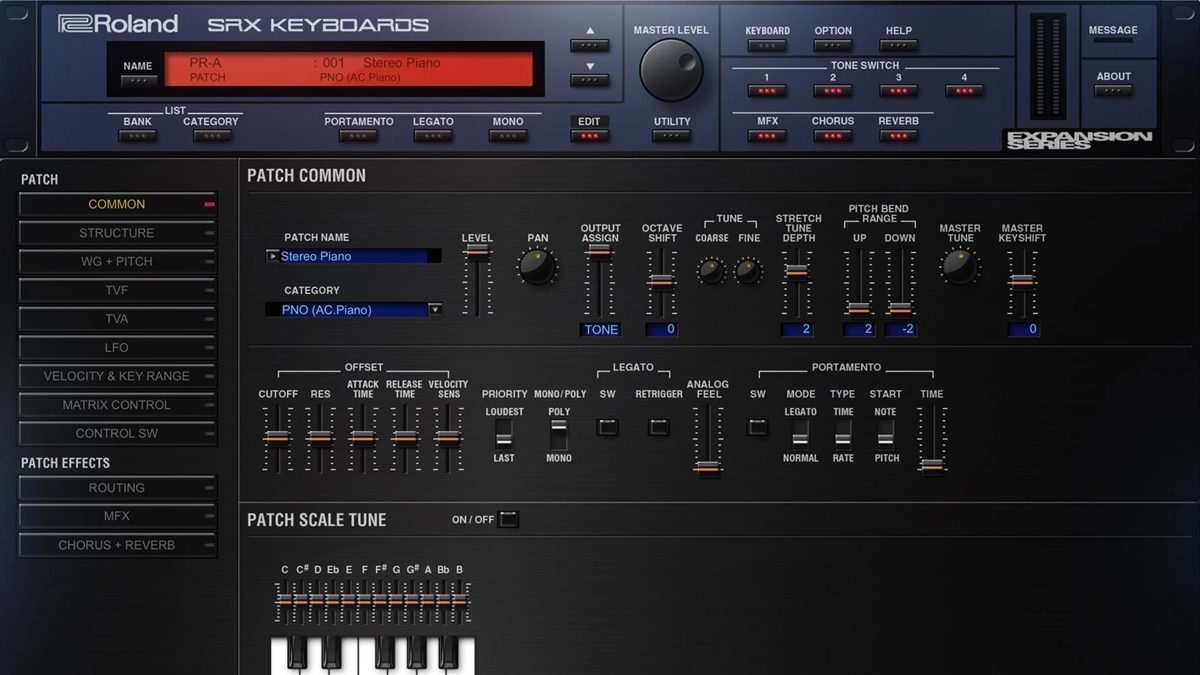Screen dimensions: 1200x675
Task: Click the ATTACK TIME offset slider
Action: point(363,438)
